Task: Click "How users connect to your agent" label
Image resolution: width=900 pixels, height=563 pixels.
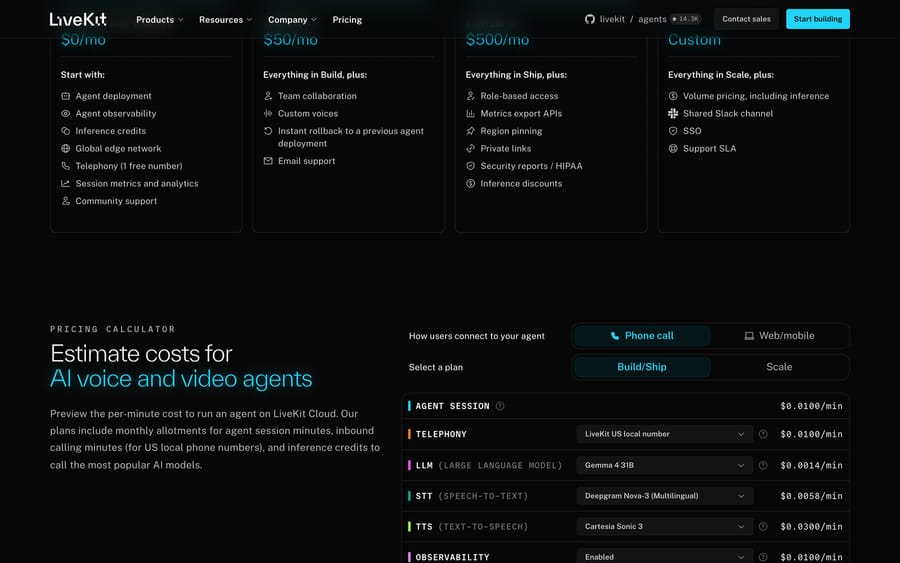Action: pos(476,336)
